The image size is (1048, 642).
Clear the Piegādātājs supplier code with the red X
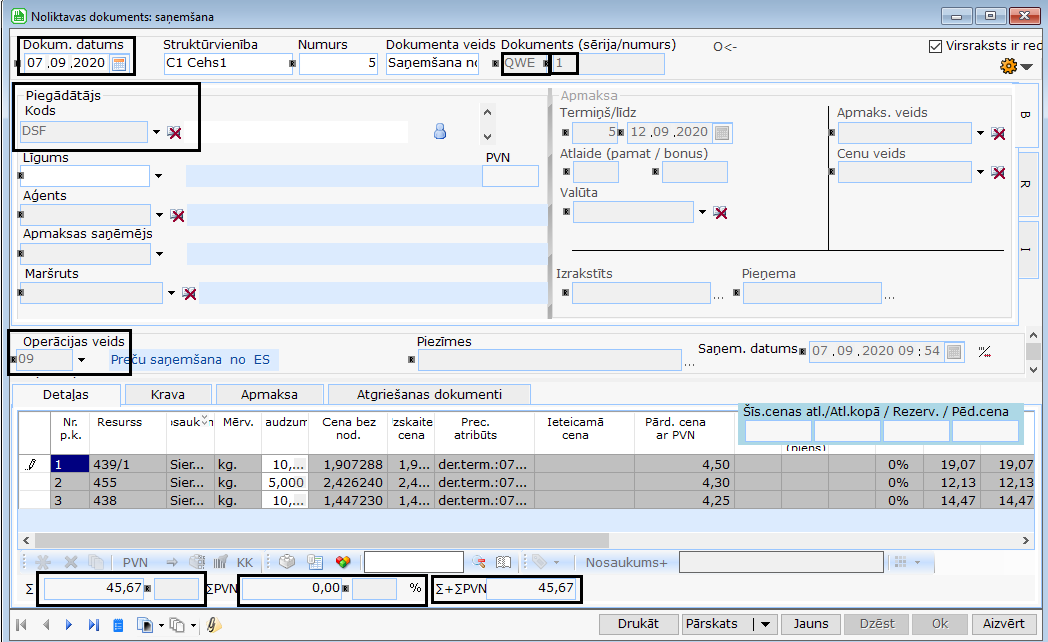[x=174, y=132]
